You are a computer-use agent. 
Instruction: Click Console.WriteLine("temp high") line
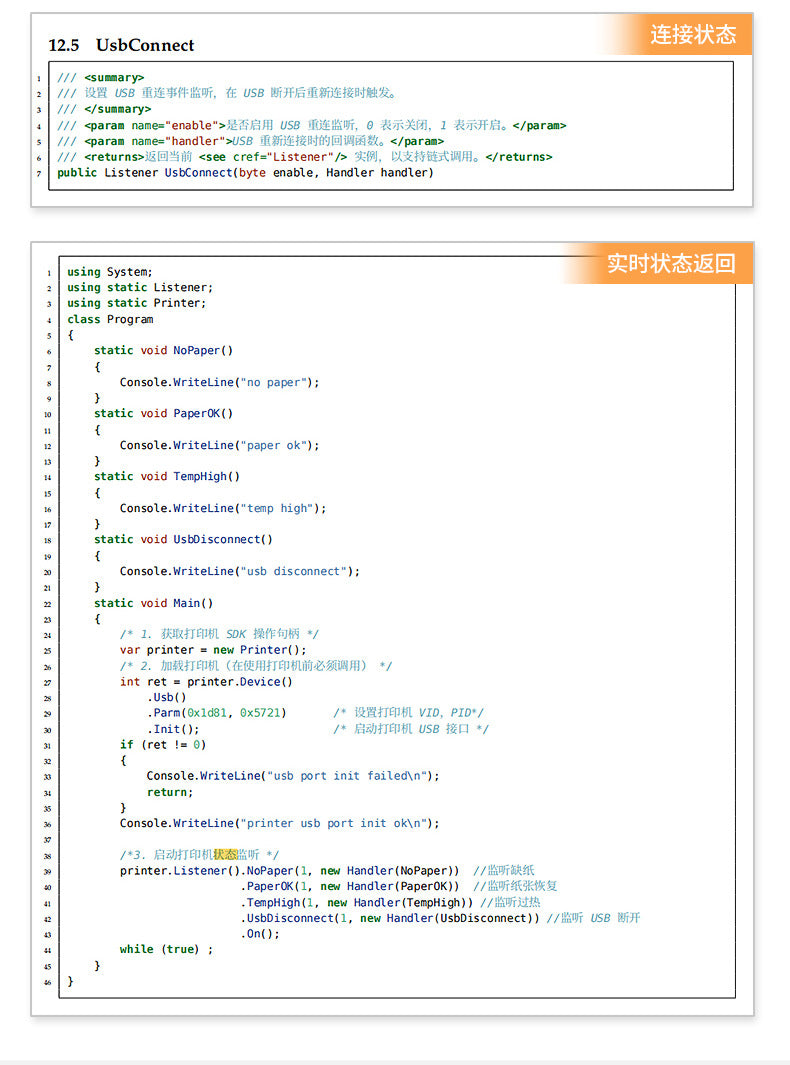[223, 509]
